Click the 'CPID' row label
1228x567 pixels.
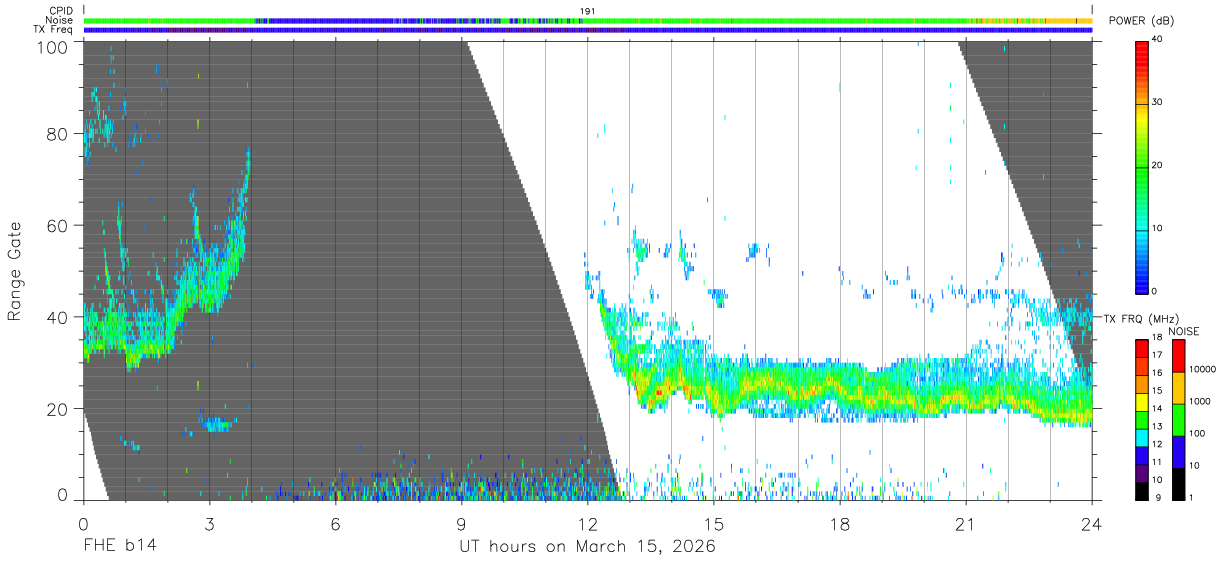61,11
